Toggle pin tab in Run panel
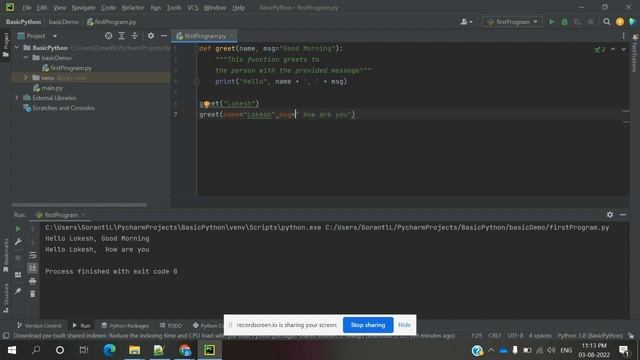The image size is (640, 360). tap(18, 291)
